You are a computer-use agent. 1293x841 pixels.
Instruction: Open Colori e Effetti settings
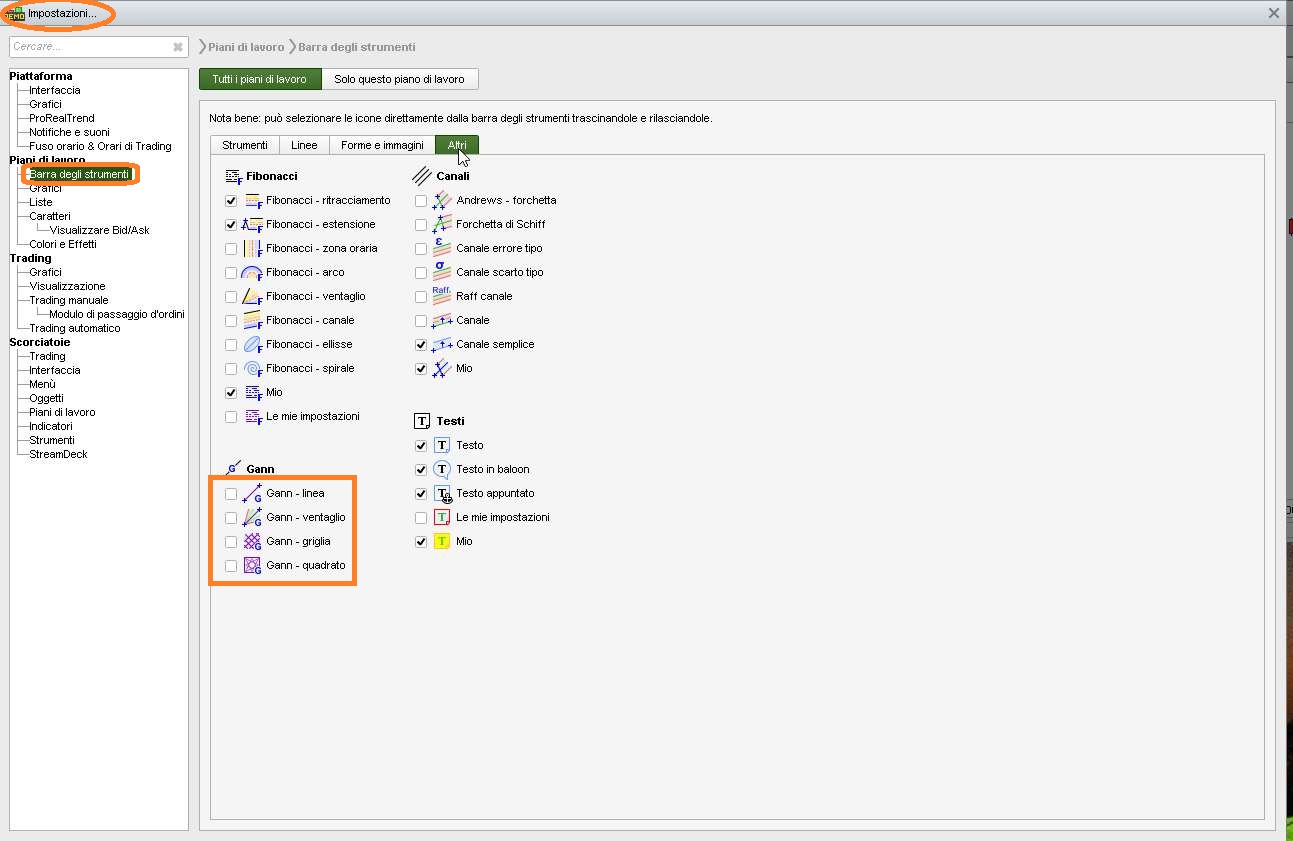63,244
